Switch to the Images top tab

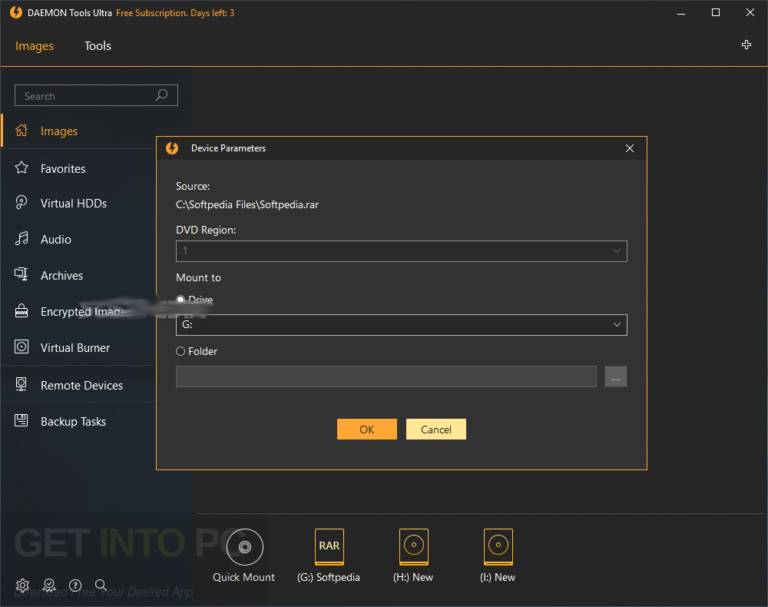click(34, 46)
